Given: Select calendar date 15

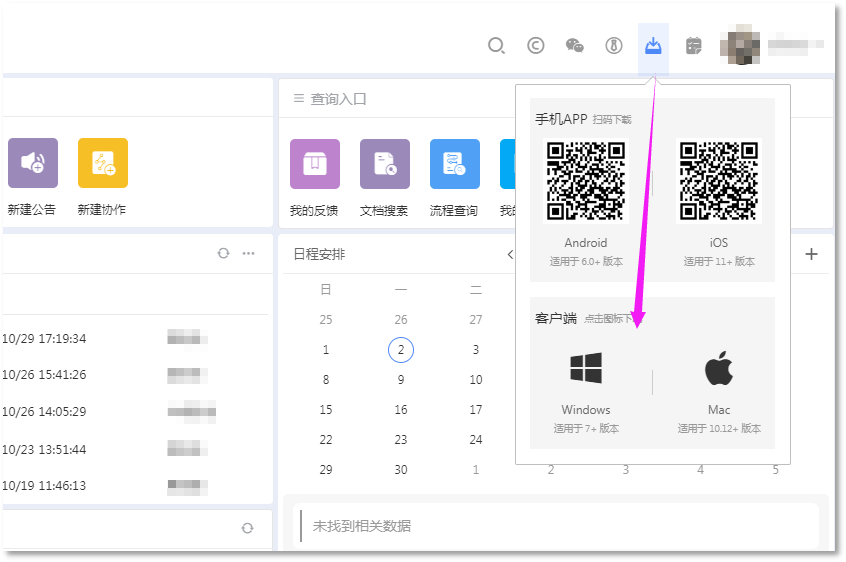Looking at the screenshot, I should (326, 410).
